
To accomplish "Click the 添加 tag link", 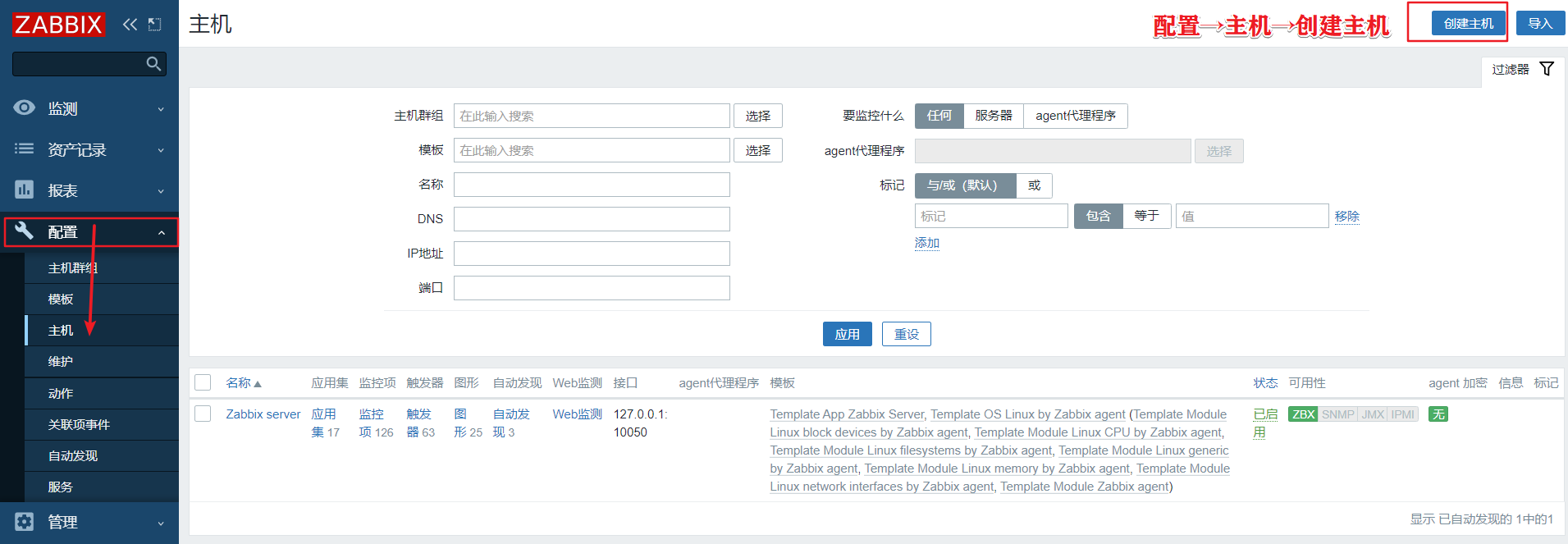I will tap(927, 243).
